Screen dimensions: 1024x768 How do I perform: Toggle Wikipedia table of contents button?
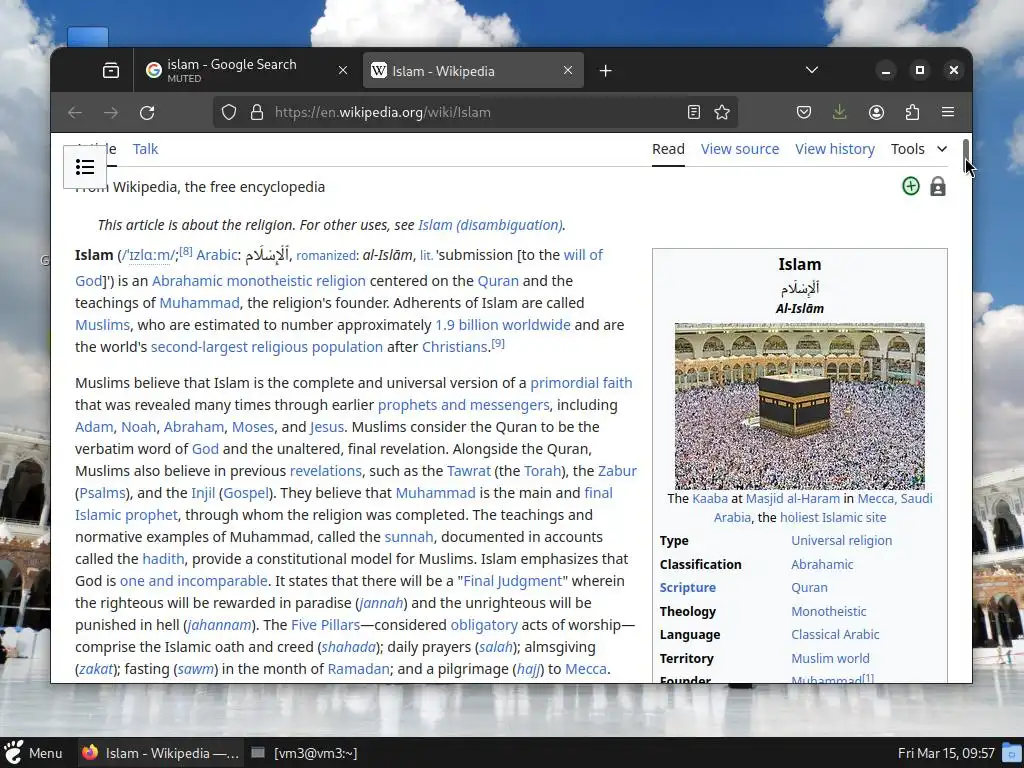[85, 167]
